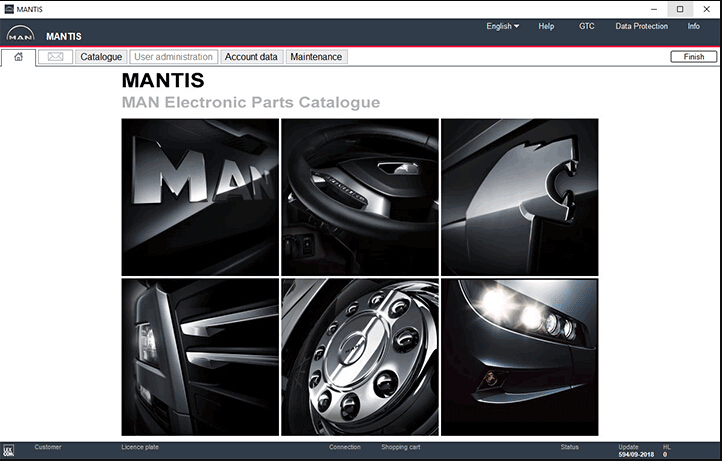
Task: Maximize the MANTIS window
Action: [680, 9]
